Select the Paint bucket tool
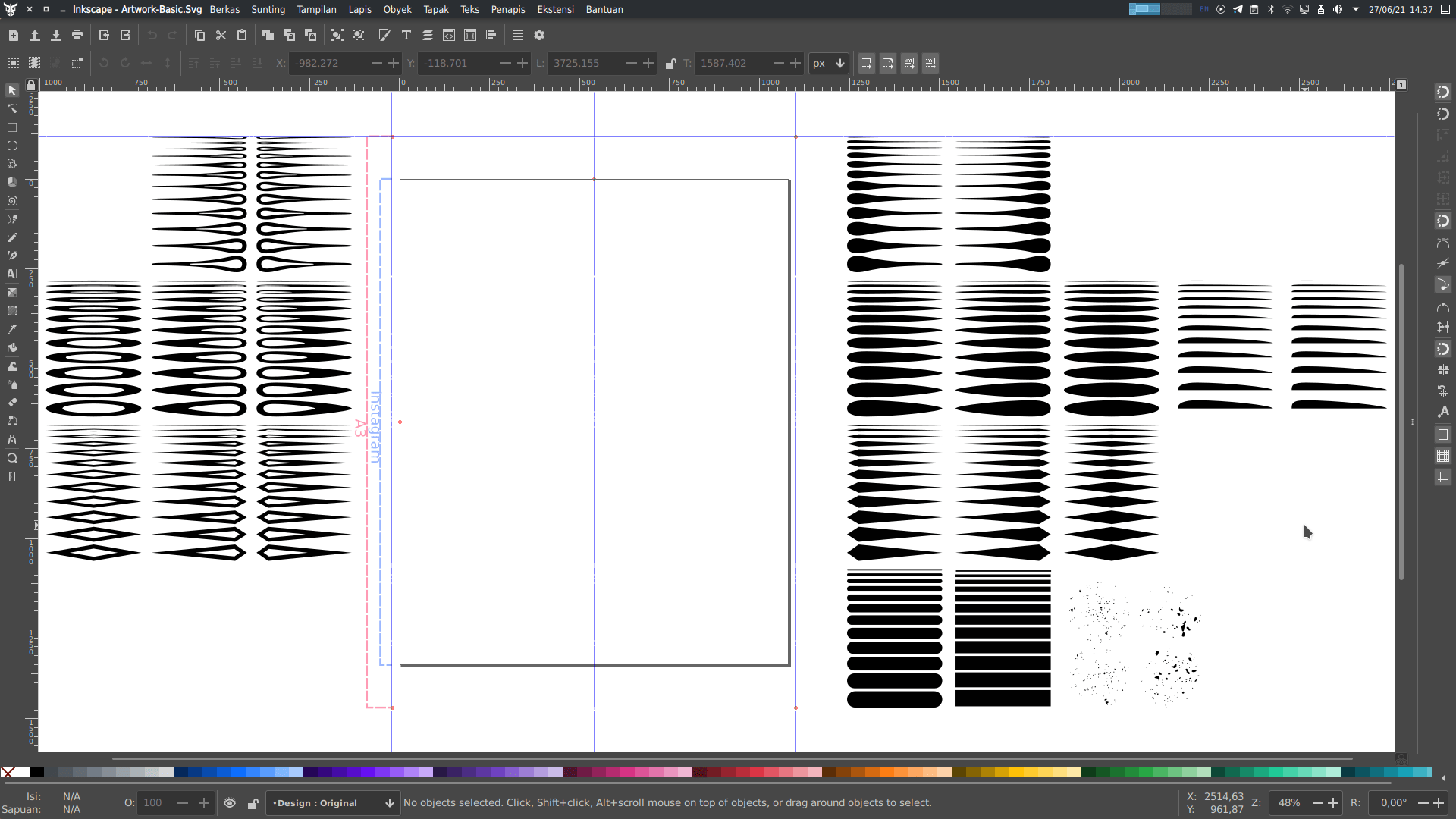1456x819 pixels. (12, 347)
